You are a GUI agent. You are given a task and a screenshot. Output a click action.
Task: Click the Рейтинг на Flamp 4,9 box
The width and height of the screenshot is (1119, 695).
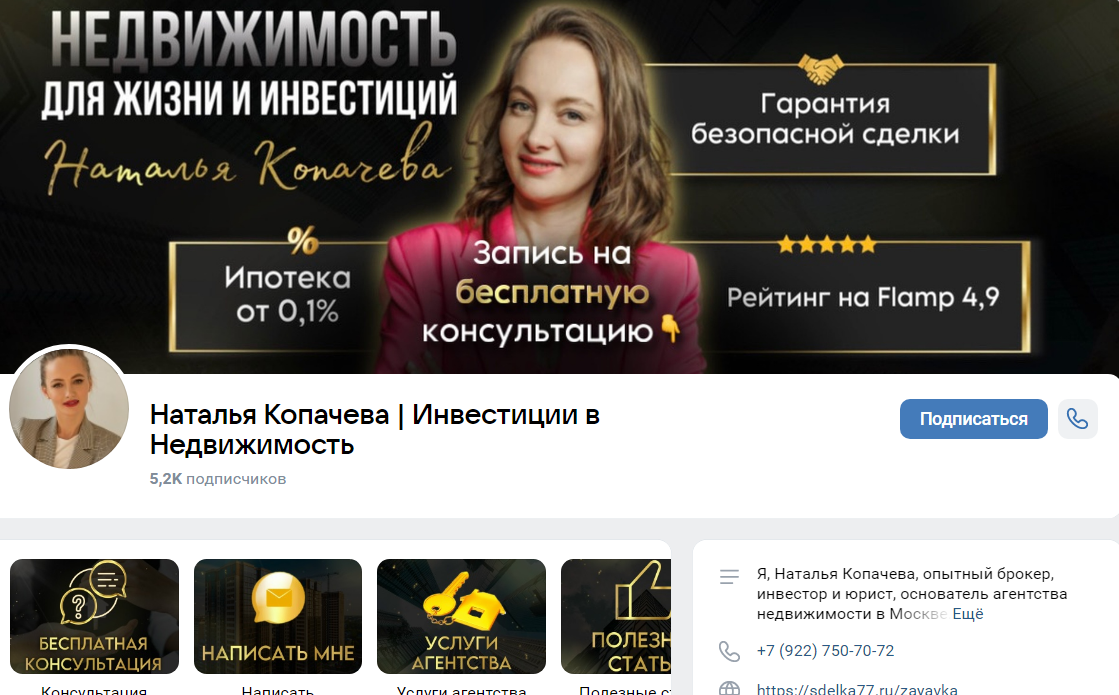click(863, 296)
